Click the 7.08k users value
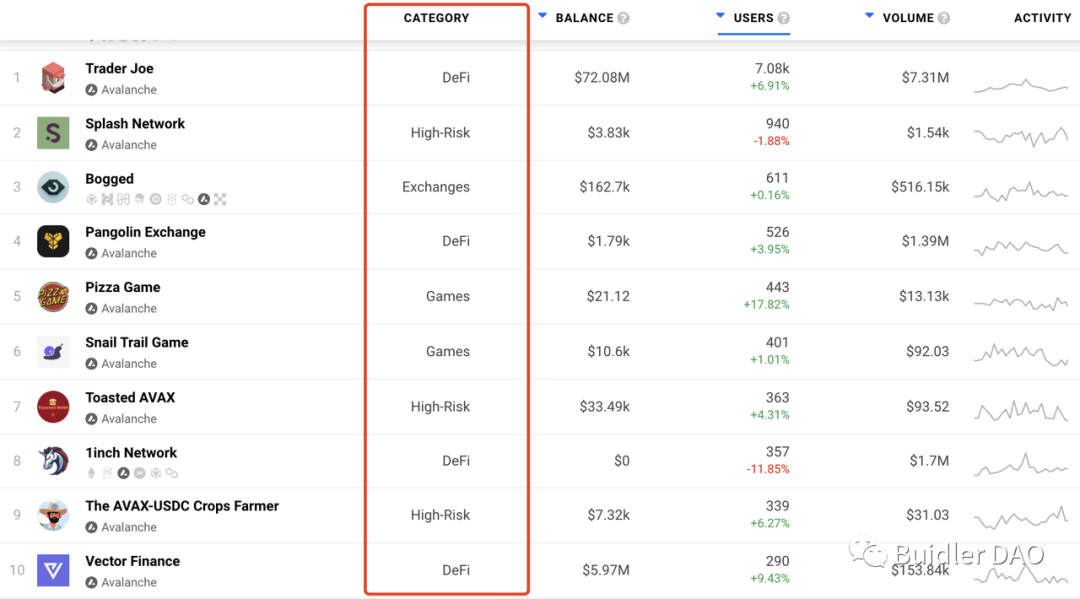This screenshot has width=1080, height=599. click(x=772, y=69)
